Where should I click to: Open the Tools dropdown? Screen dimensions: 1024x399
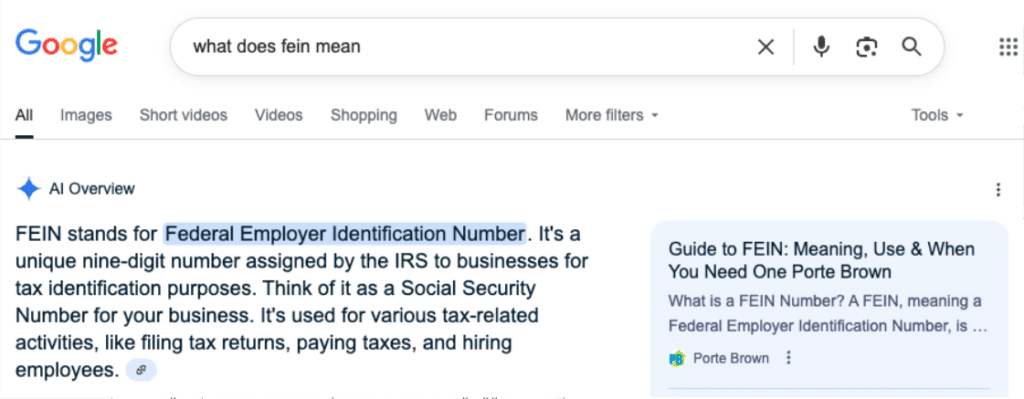(x=937, y=116)
